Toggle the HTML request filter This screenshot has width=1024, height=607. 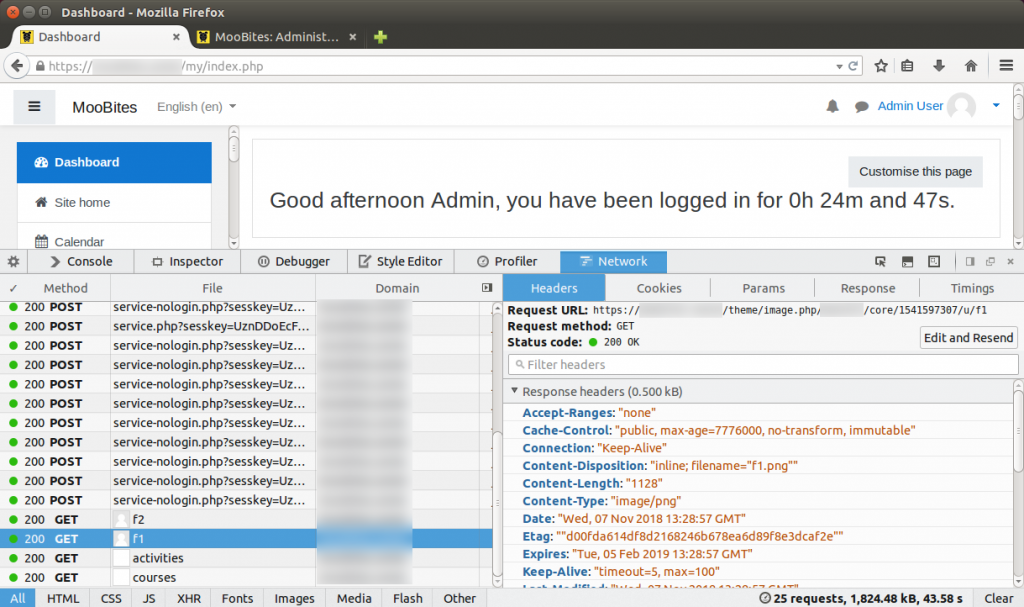pos(63,599)
